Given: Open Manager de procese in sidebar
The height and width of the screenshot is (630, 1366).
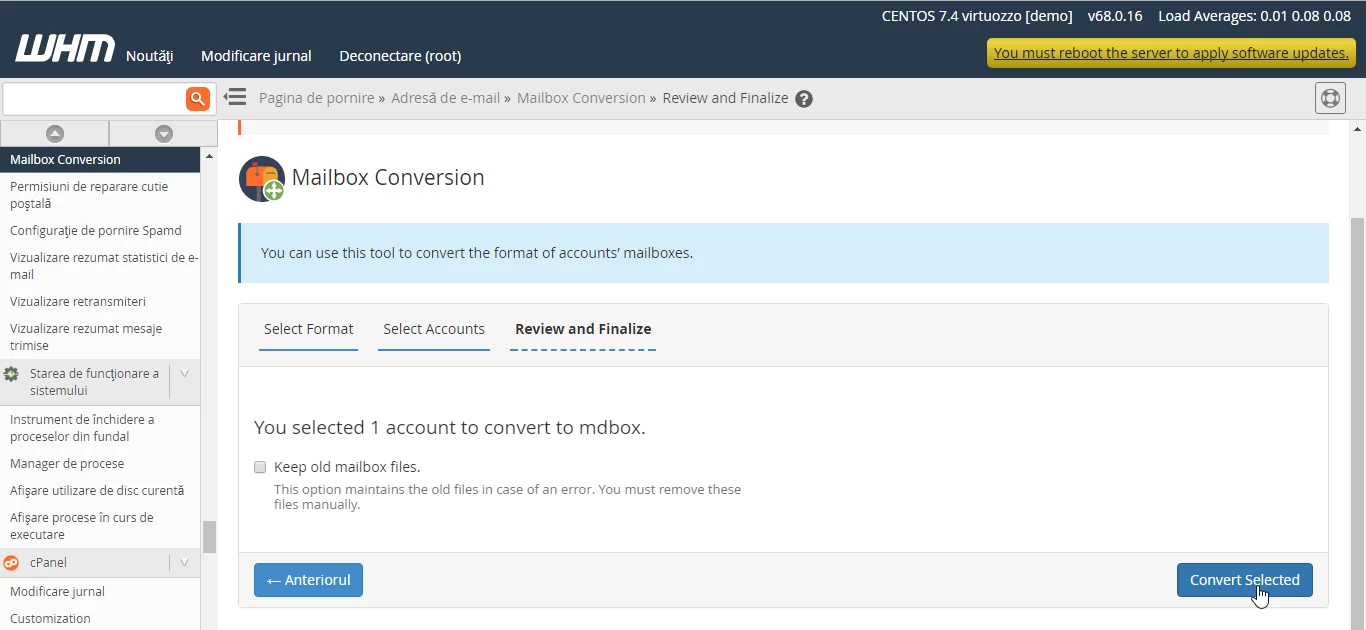Looking at the screenshot, I should pos(67,464).
